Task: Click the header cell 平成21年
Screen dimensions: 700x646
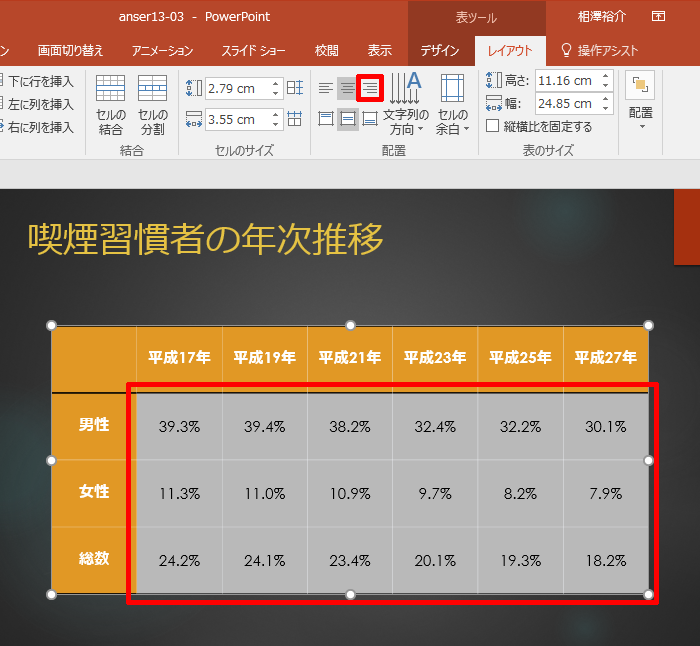Action: pyautogui.click(x=350, y=357)
